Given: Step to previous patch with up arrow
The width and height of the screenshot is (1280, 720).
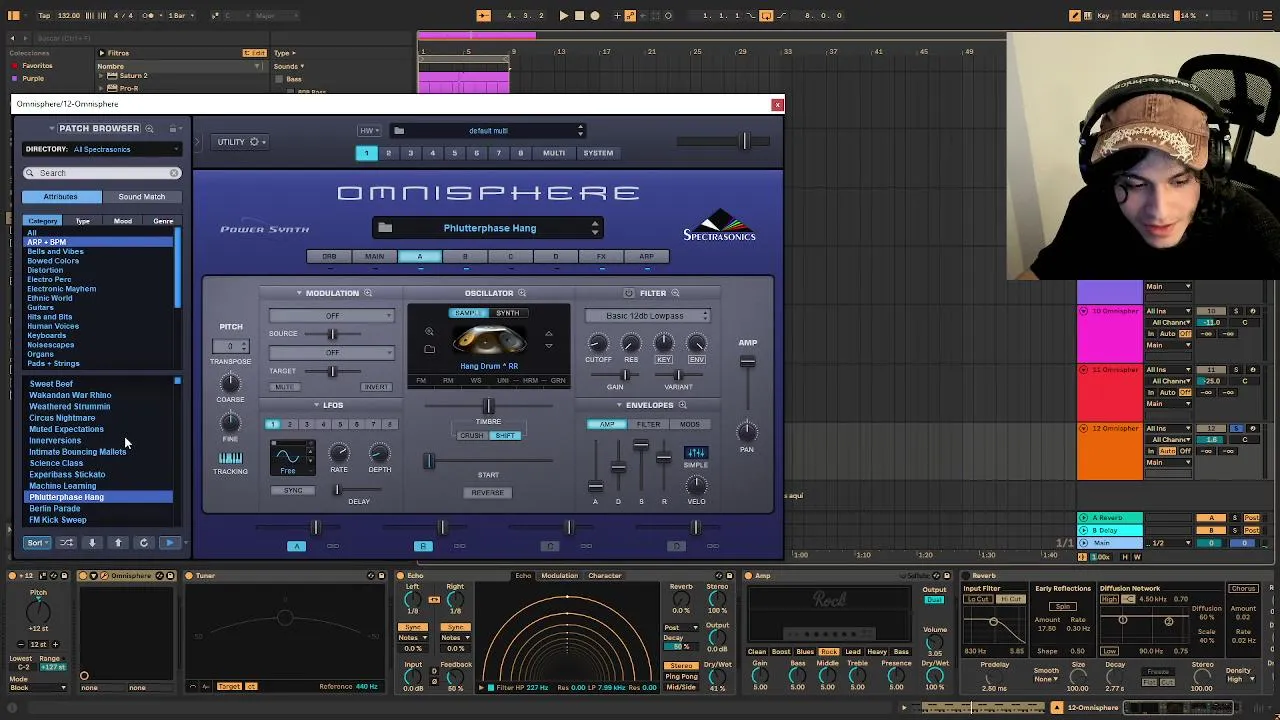Looking at the screenshot, I should point(118,543).
